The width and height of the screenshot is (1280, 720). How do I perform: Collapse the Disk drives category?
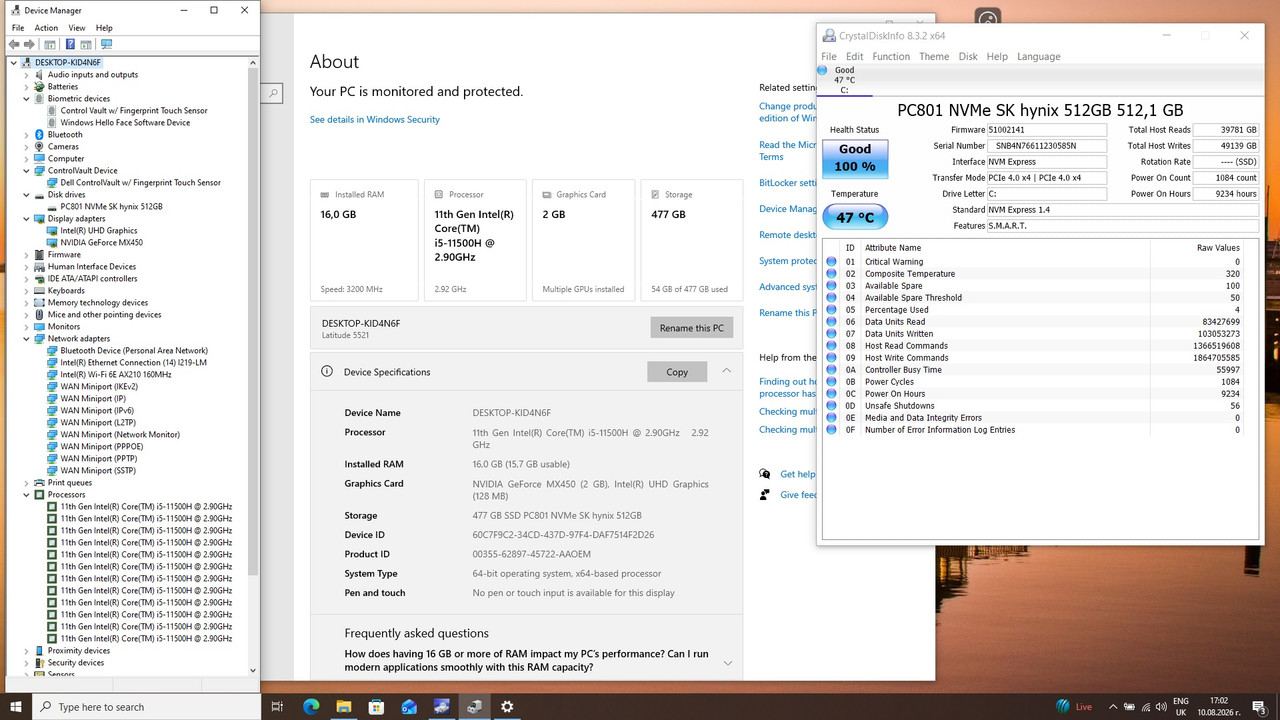[x=27, y=195]
